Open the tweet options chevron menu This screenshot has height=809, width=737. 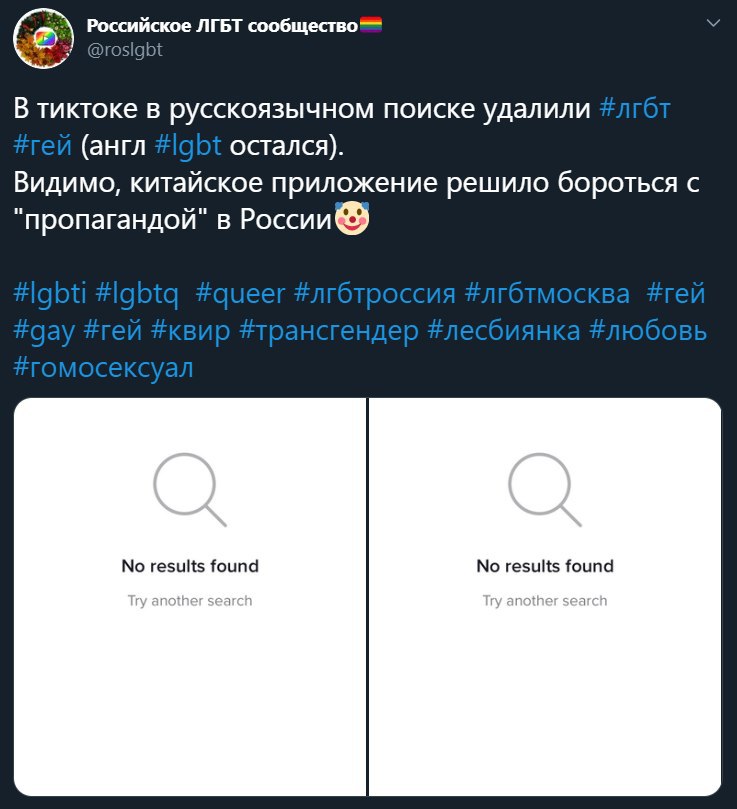[713, 23]
